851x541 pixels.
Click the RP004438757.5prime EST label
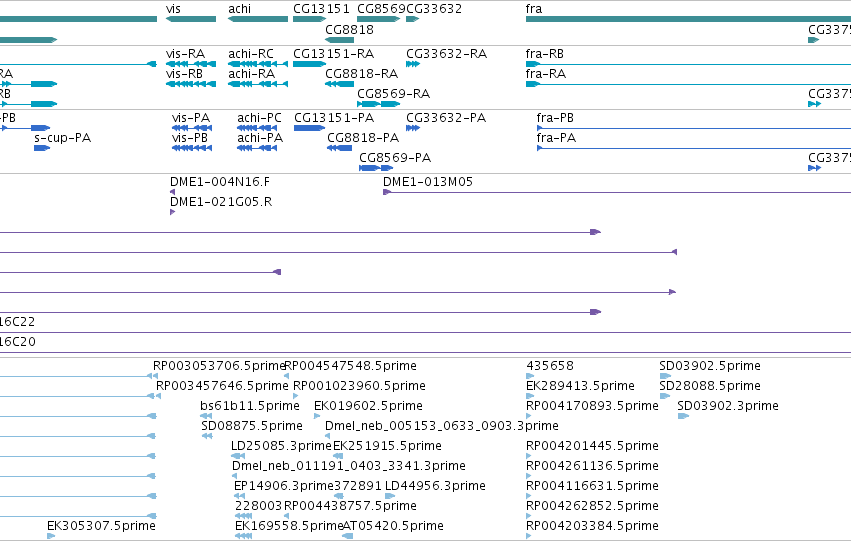[x=351, y=506]
